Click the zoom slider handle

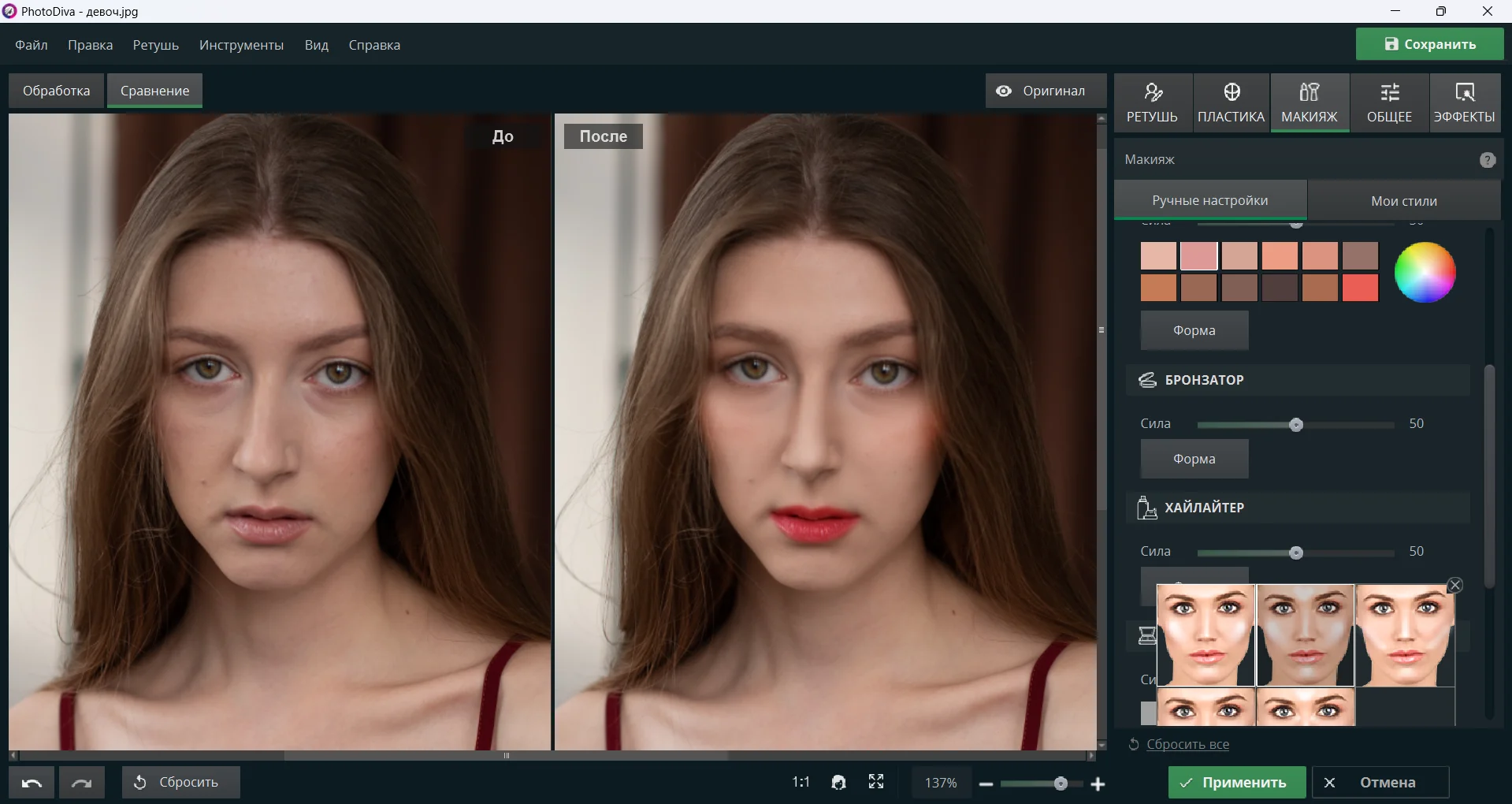1061,784
